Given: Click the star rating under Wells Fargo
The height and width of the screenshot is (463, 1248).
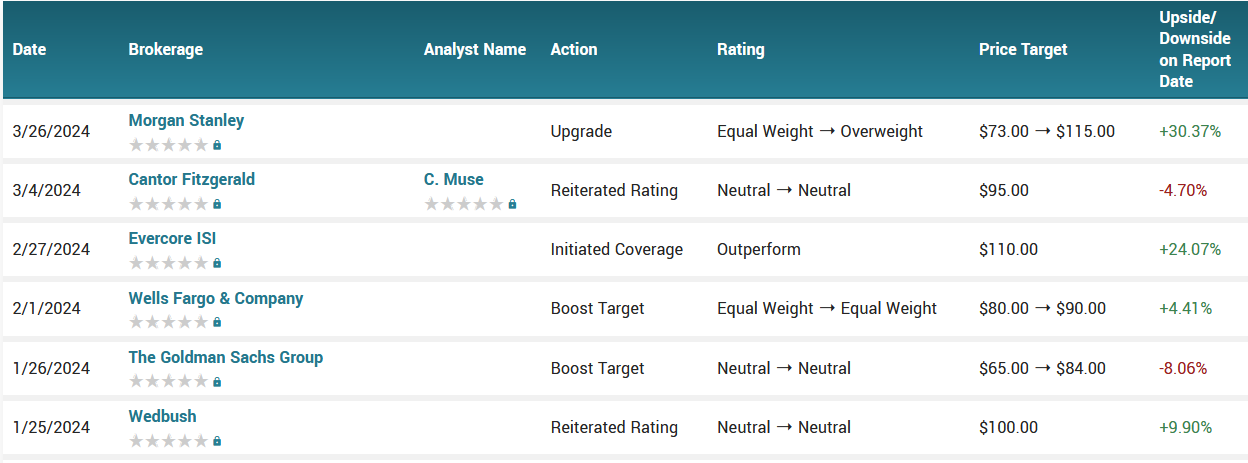Looking at the screenshot, I should point(169,322).
